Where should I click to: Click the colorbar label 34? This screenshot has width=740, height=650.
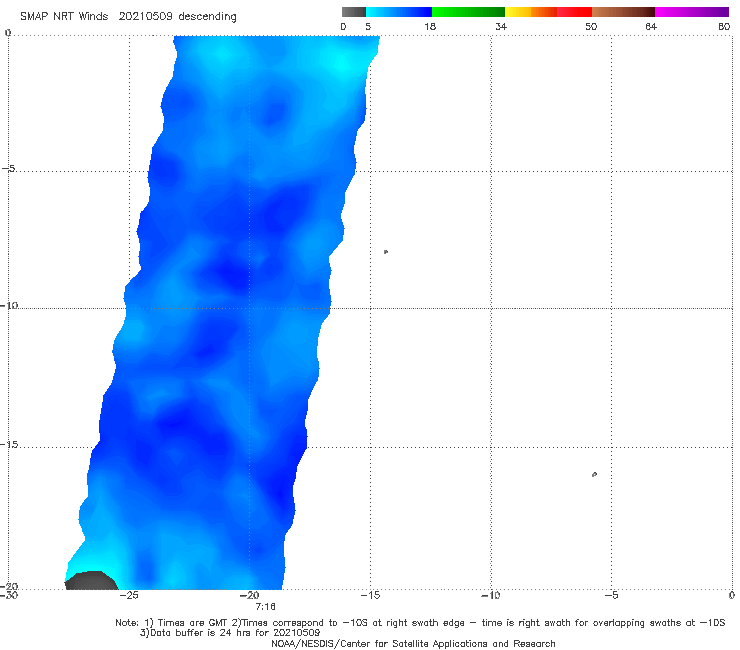[x=501, y=26]
